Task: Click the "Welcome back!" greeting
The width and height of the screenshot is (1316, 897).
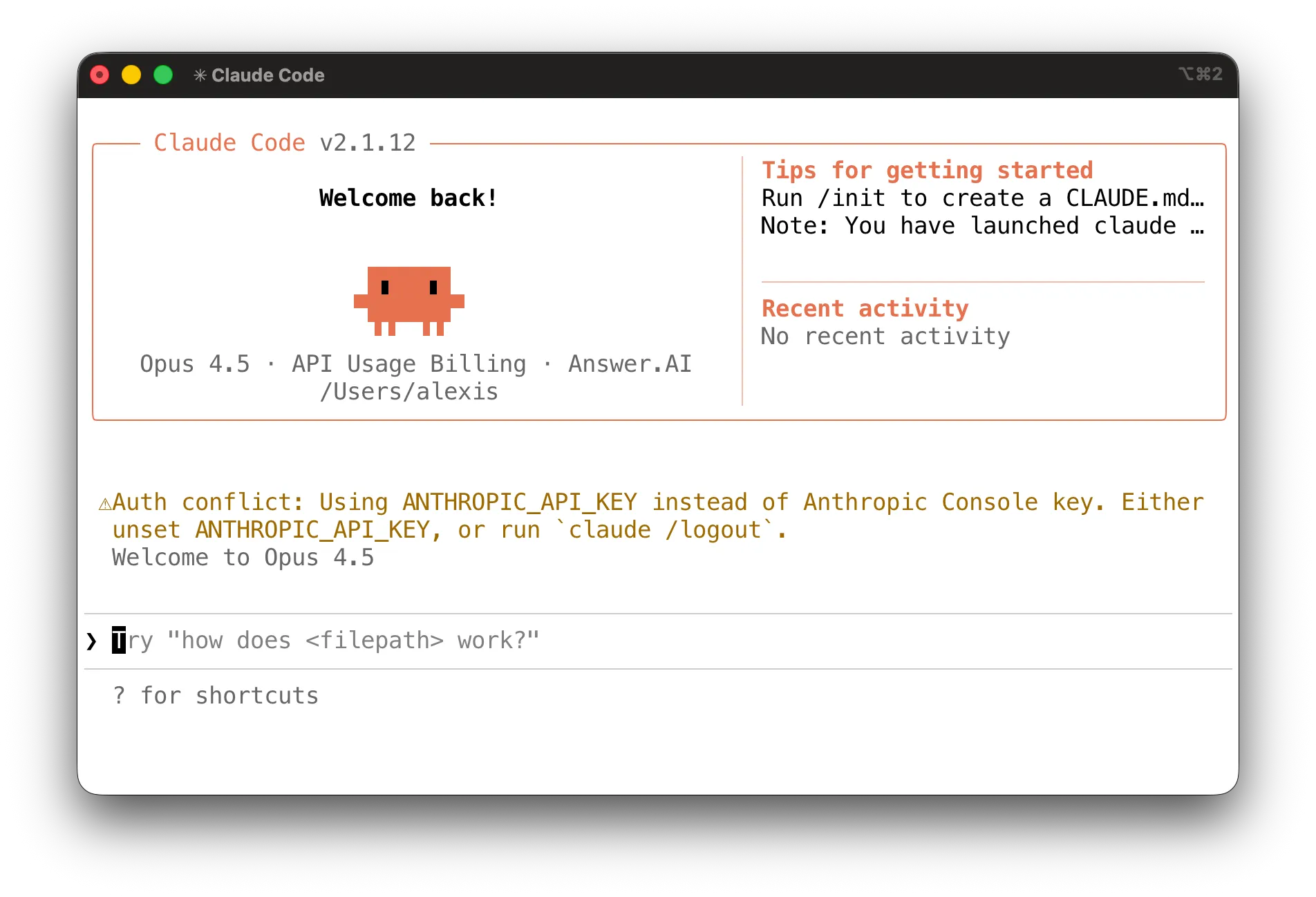Action: coord(408,198)
